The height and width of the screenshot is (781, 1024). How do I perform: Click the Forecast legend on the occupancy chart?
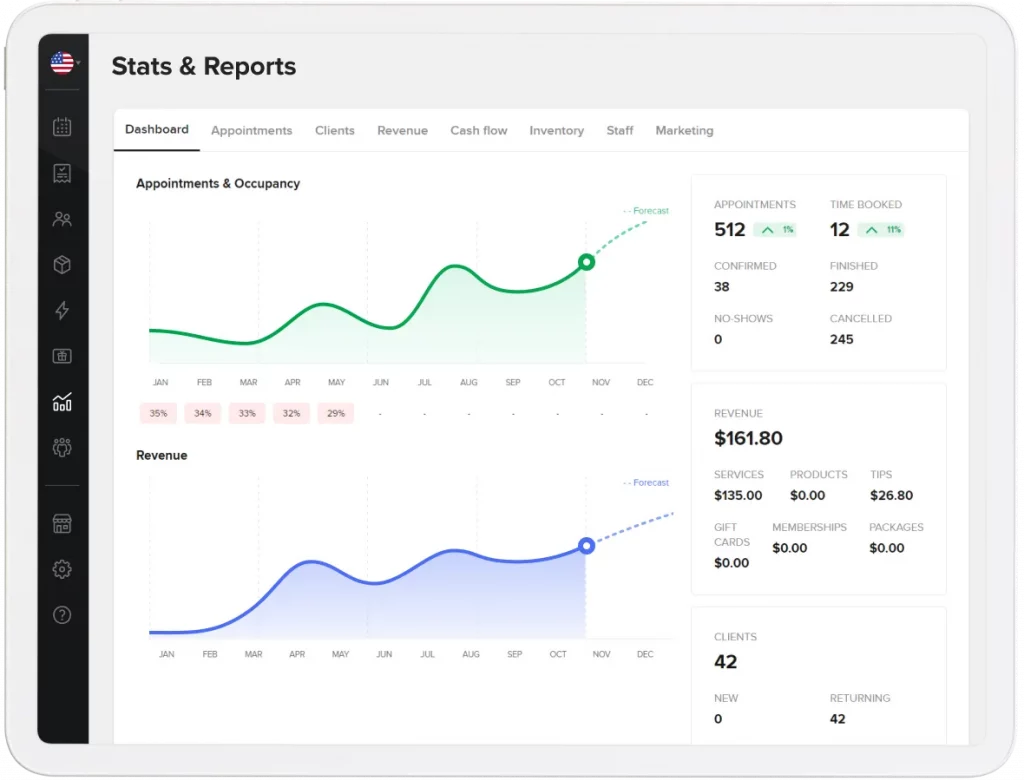[645, 211]
